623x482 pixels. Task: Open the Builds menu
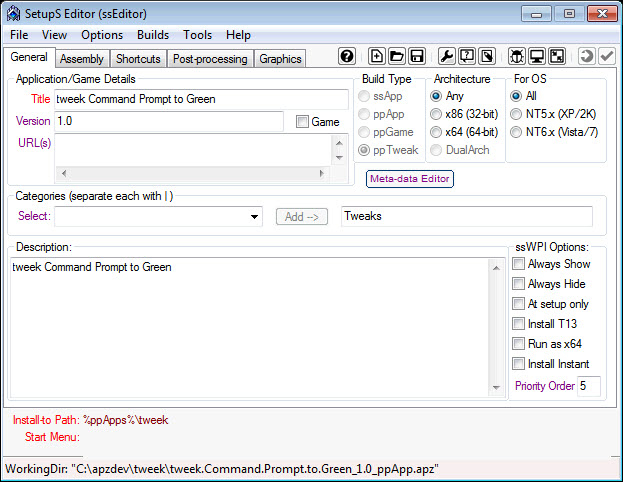point(153,35)
